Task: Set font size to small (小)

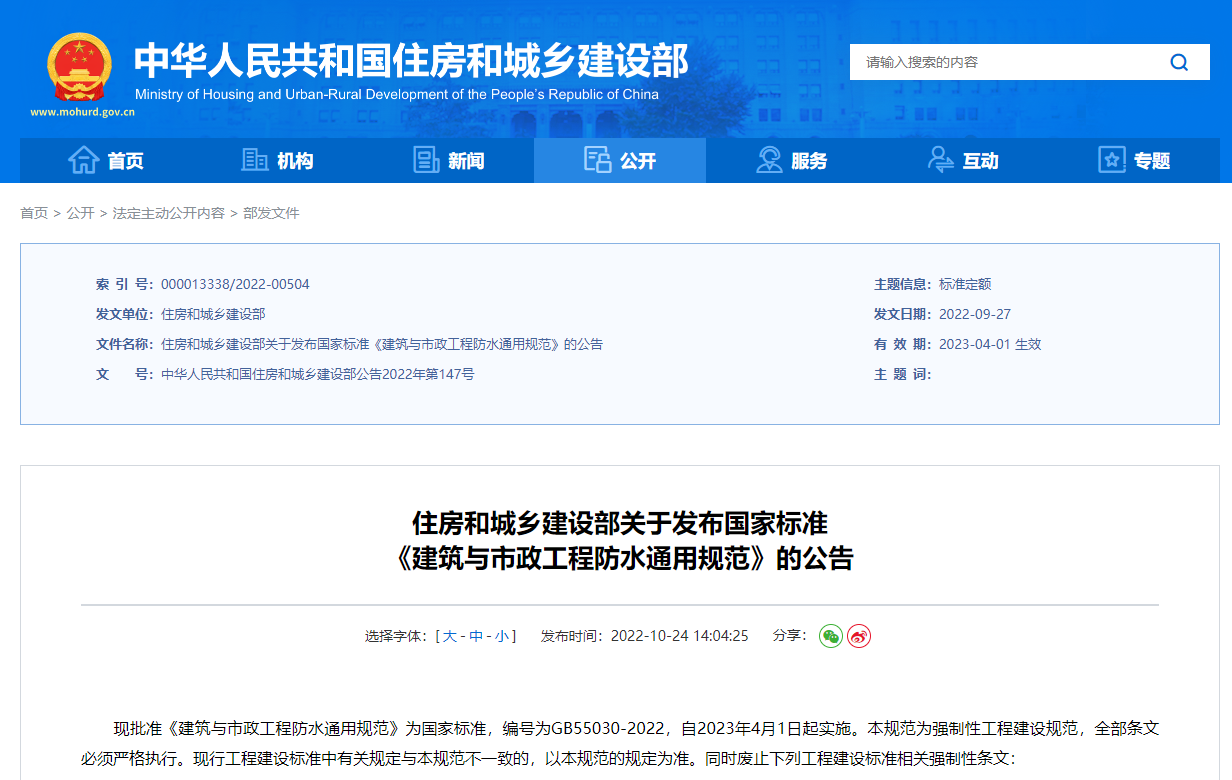Action: pyautogui.click(x=501, y=636)
